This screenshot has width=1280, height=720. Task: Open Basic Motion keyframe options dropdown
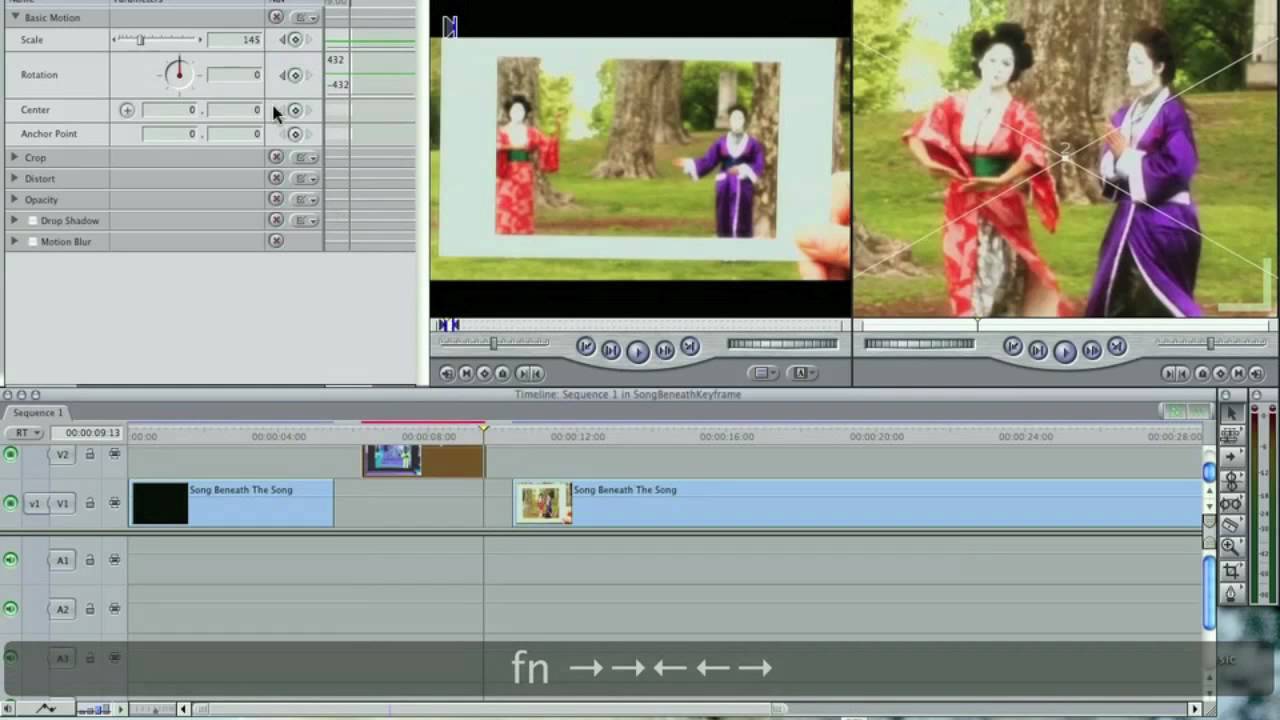tap(305, 17)
